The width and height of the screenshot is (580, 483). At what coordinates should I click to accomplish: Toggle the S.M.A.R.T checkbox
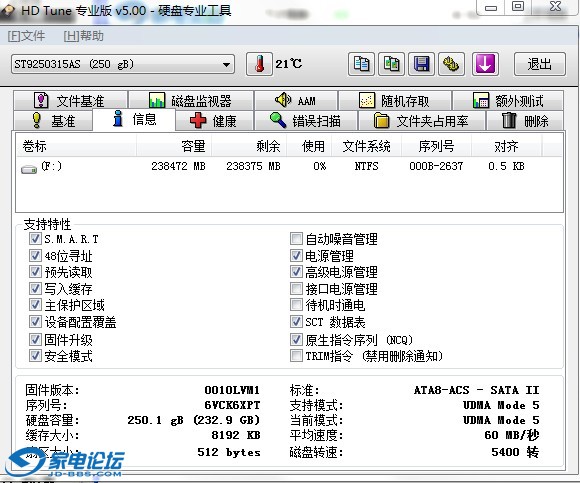35,239
